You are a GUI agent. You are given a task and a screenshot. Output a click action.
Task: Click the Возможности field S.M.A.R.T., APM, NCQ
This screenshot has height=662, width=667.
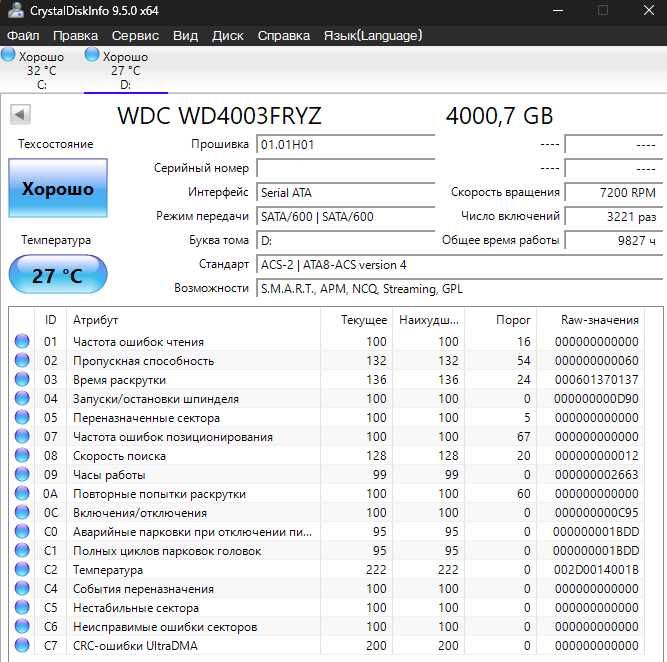(459, 289)
